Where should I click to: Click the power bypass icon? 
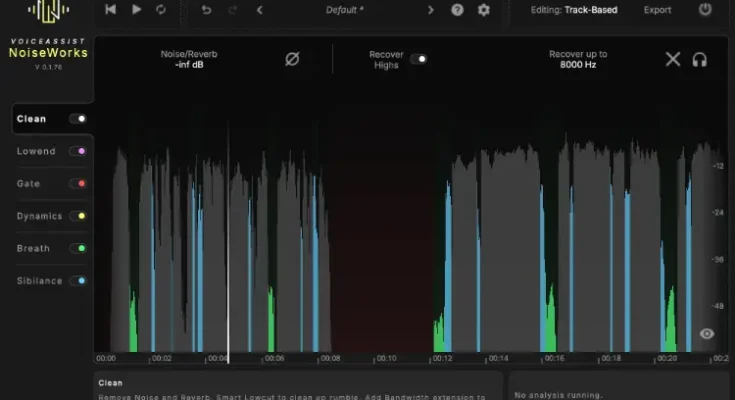click(x=705, y=10)
